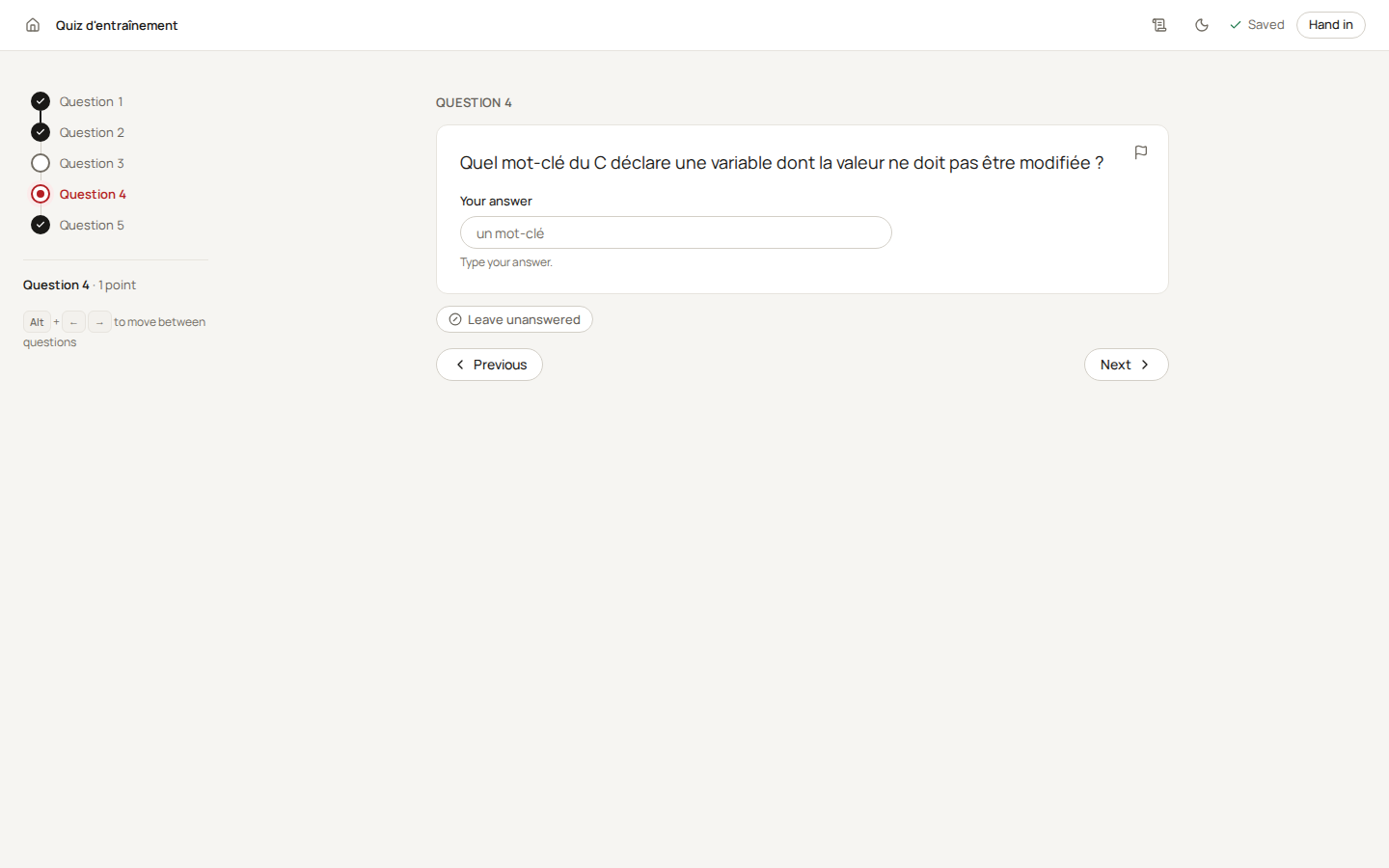Viewport: 1389px width, 868px height.
Task: Open the quiz overview list icon
Action: 1159,25
